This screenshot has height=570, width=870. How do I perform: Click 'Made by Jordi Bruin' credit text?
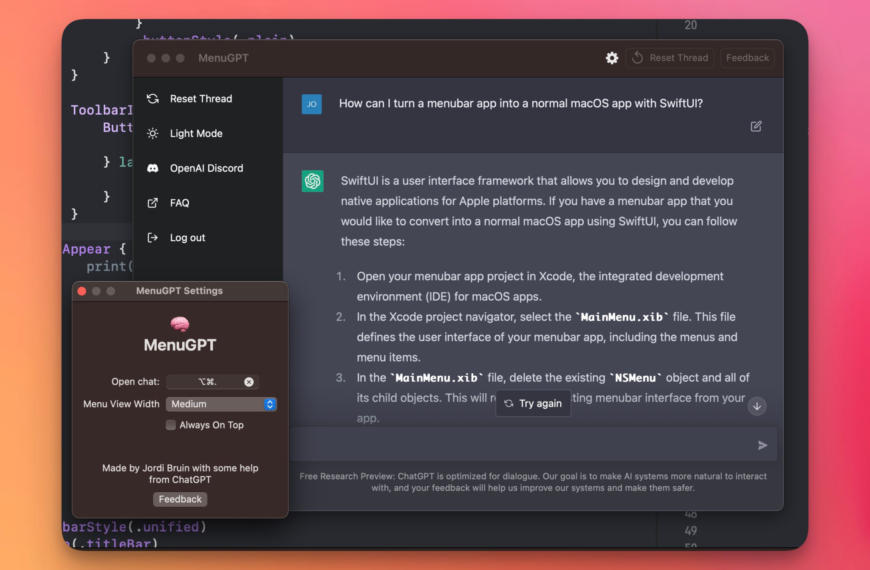(180, 473)
